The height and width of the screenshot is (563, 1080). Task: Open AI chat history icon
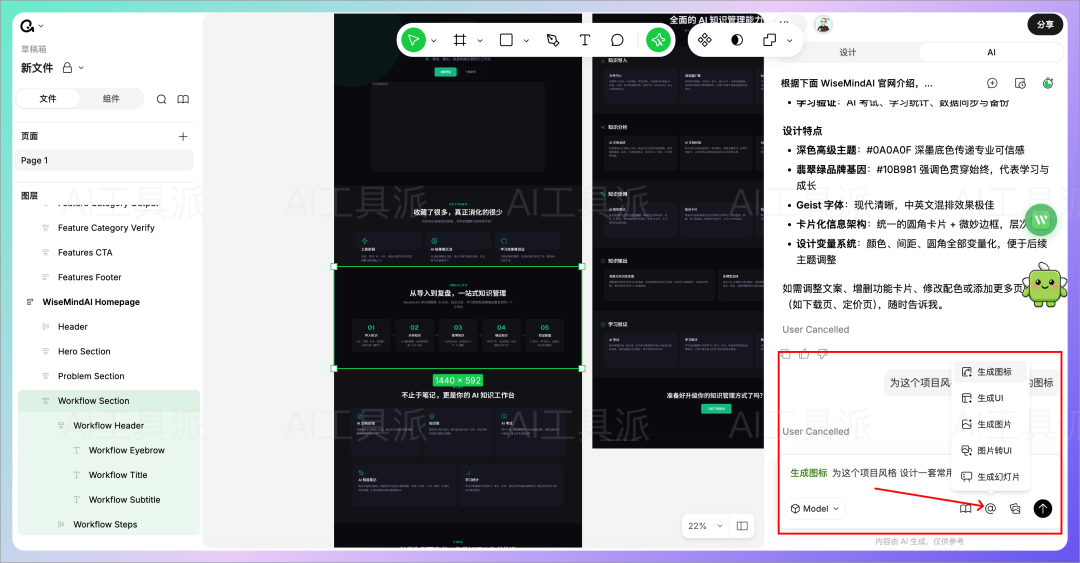(x=1020, y=83)
